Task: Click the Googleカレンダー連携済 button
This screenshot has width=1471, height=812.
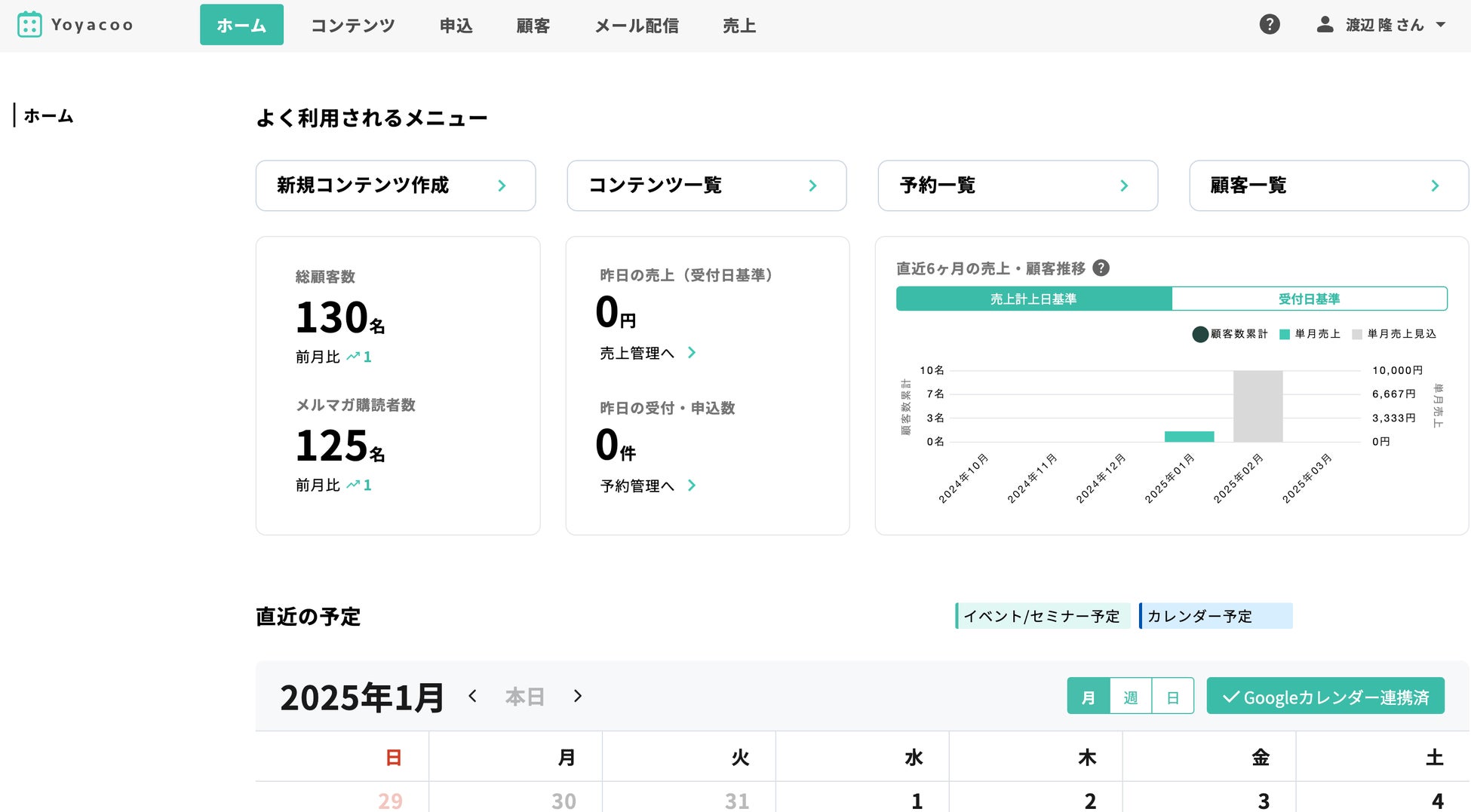Action: coord(1325,697)
